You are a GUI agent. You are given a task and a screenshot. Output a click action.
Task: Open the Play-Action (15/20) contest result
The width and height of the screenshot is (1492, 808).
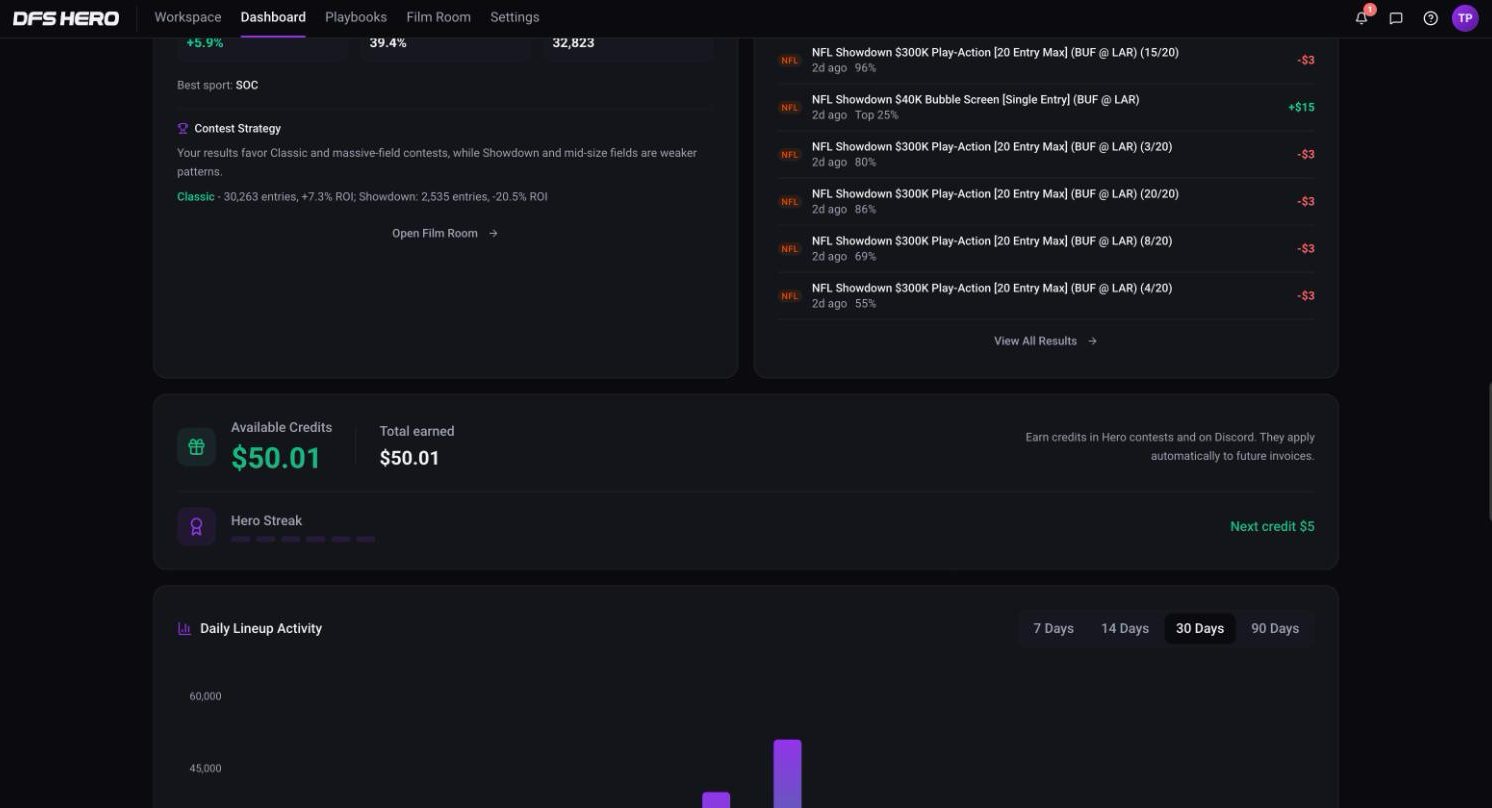(x=1046, y=60)
